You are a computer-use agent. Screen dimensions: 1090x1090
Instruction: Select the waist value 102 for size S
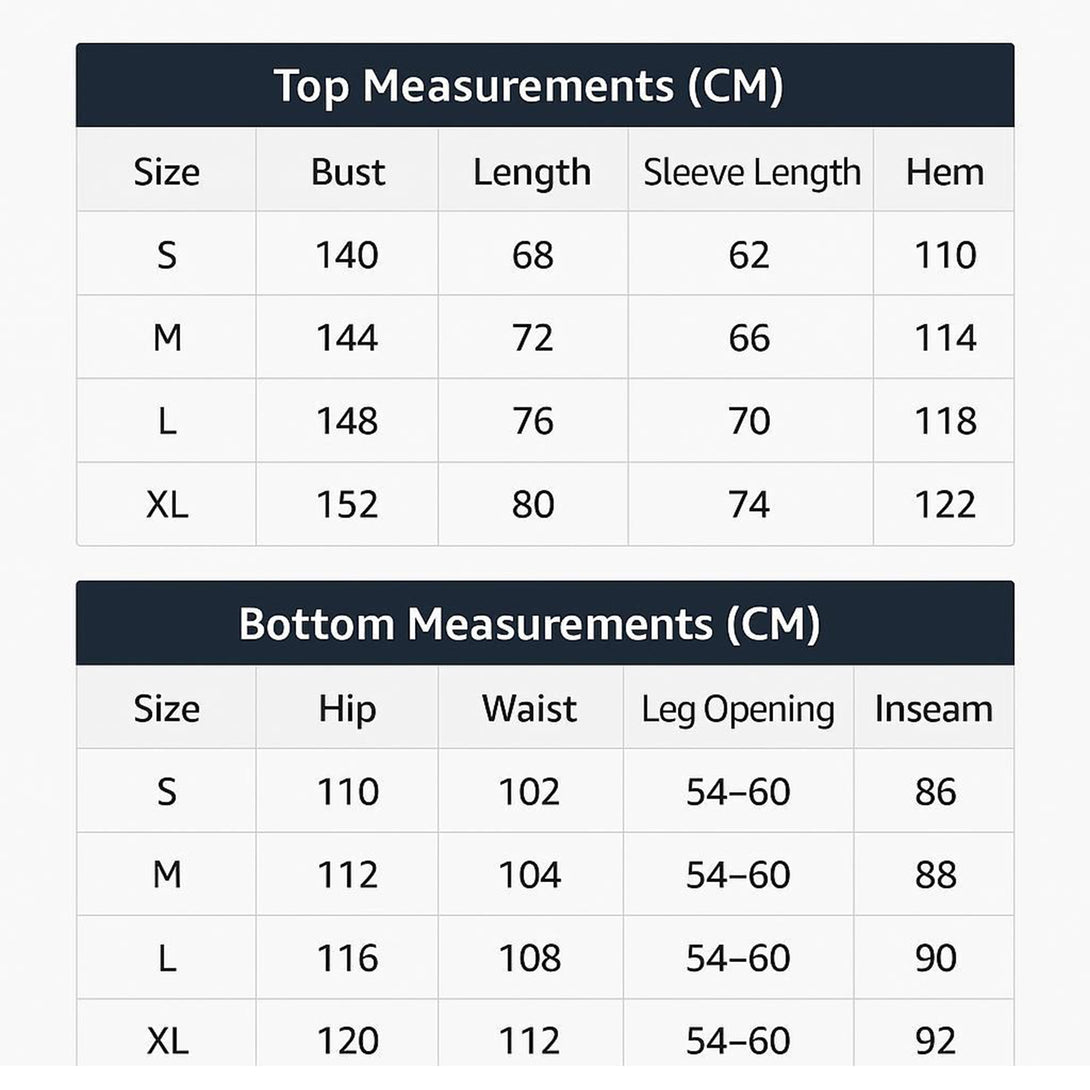point(529,792)
